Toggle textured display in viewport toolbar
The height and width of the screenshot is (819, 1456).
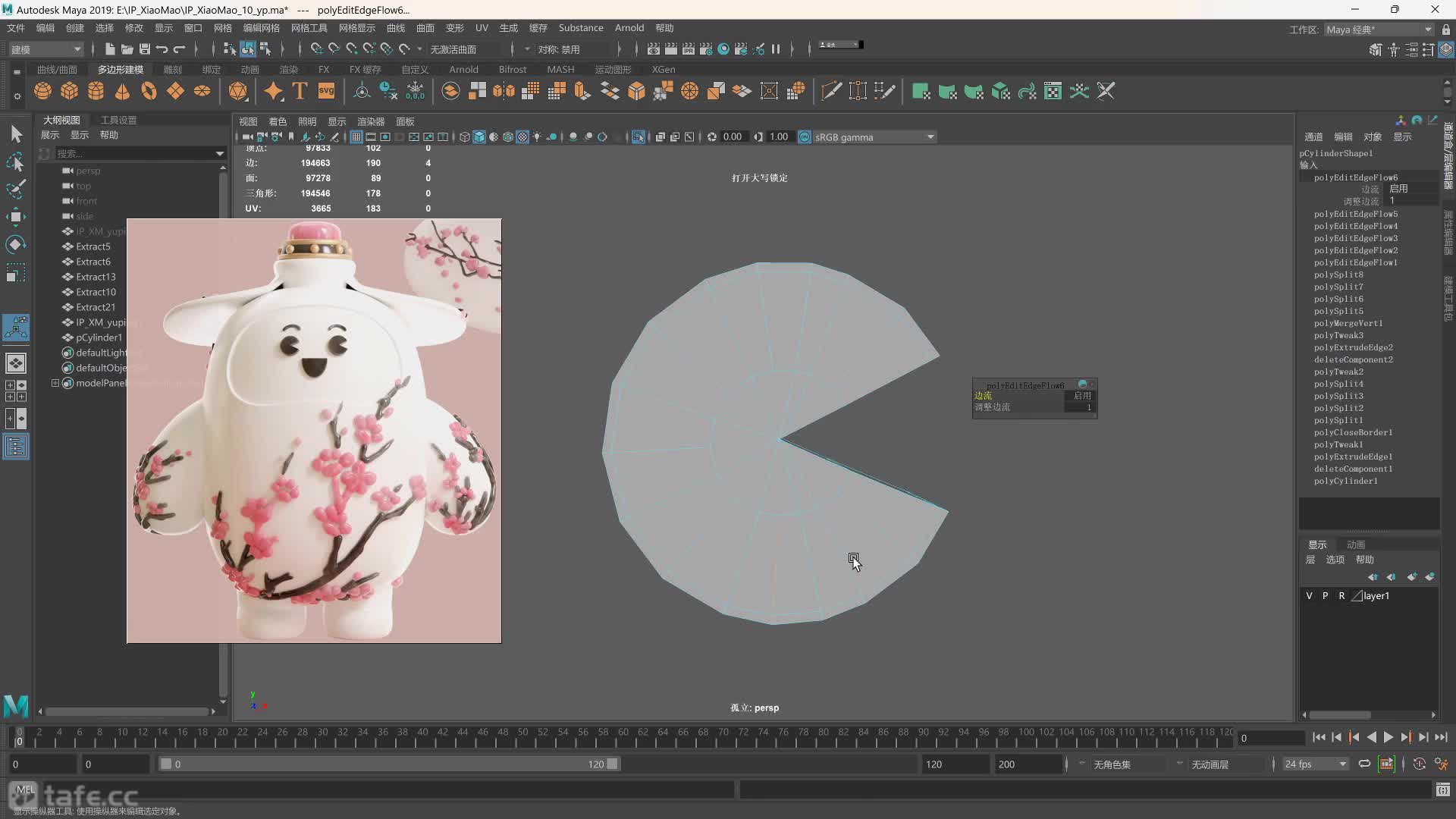pos(522,137)
